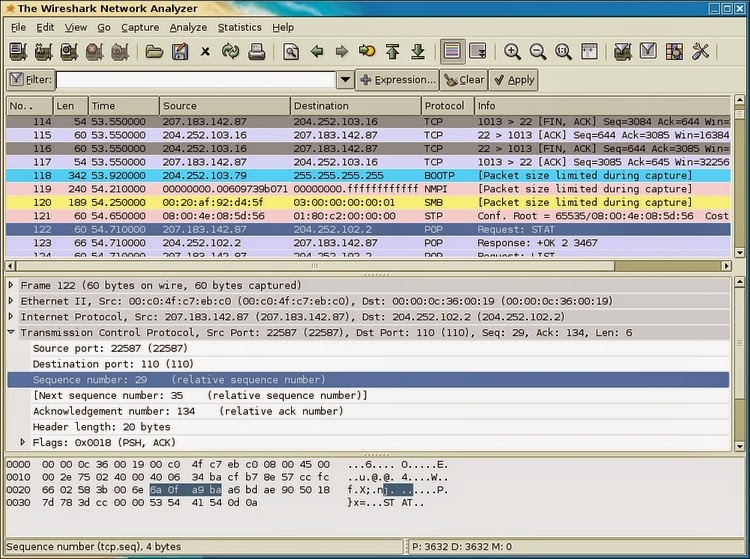
Task: Go forward in packet history arrow
Action: 342,51
